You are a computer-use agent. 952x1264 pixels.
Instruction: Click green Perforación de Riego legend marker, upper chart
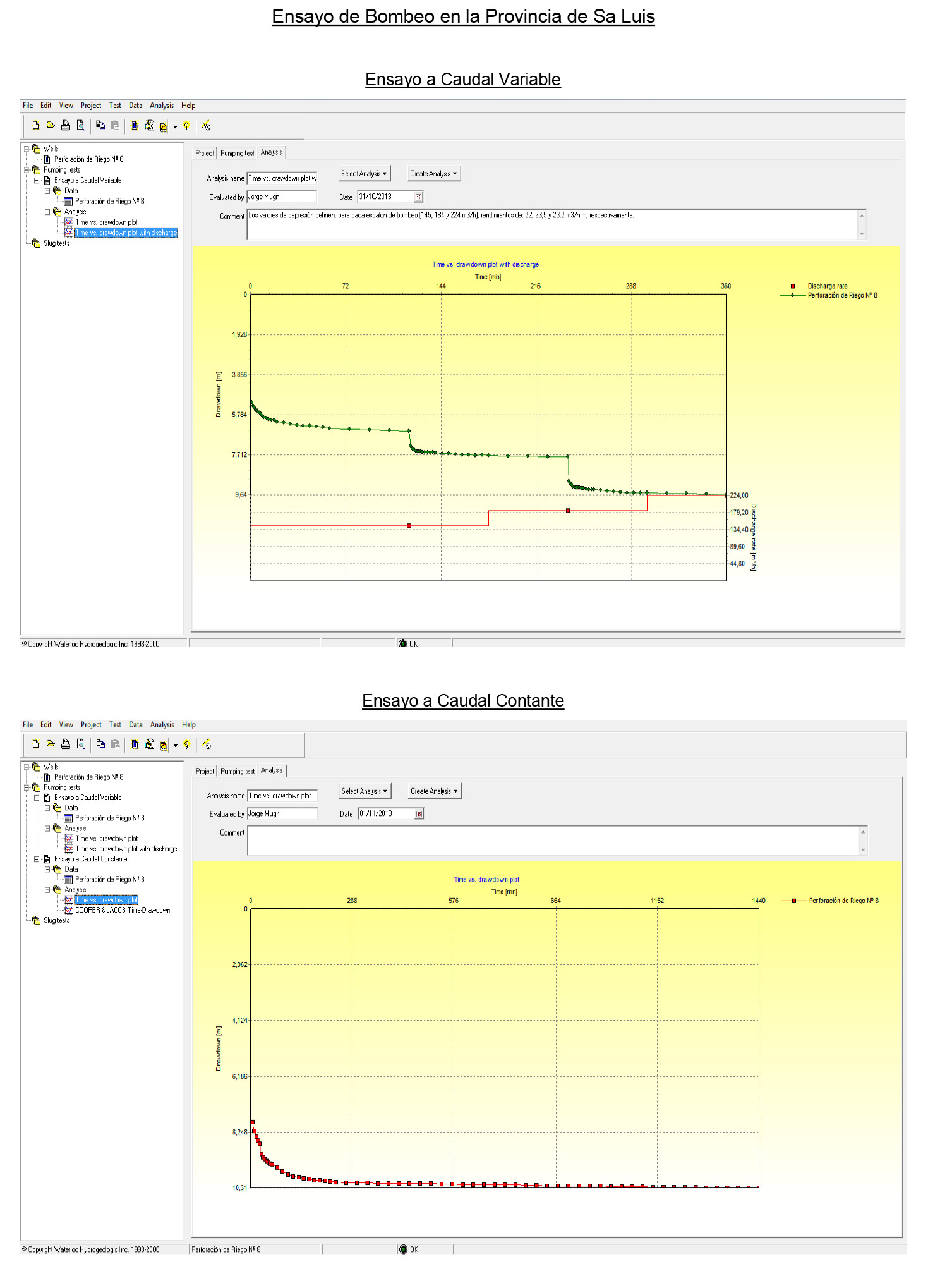click(793, 296)
